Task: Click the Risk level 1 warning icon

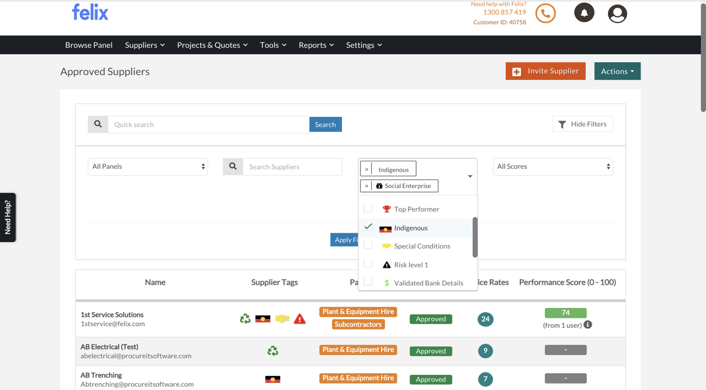Action: click(386, 265)
